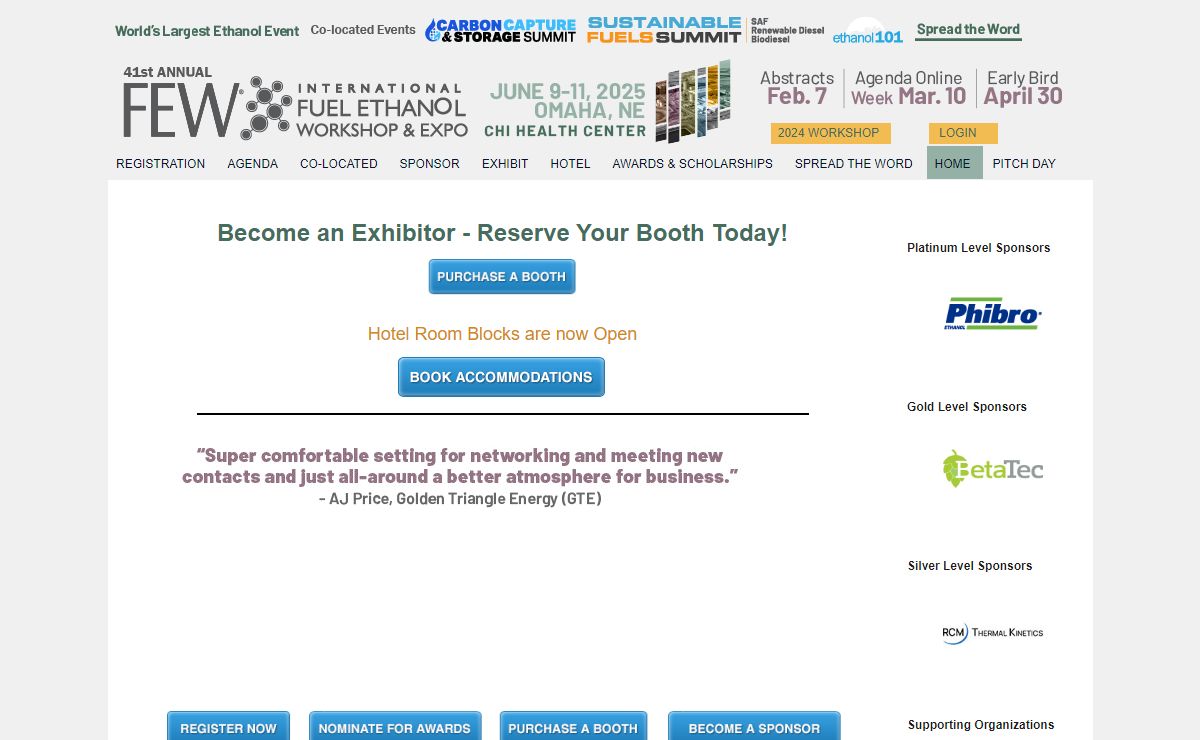
Task: Click the Book Accommodations button
Action: tap(501, 377)
